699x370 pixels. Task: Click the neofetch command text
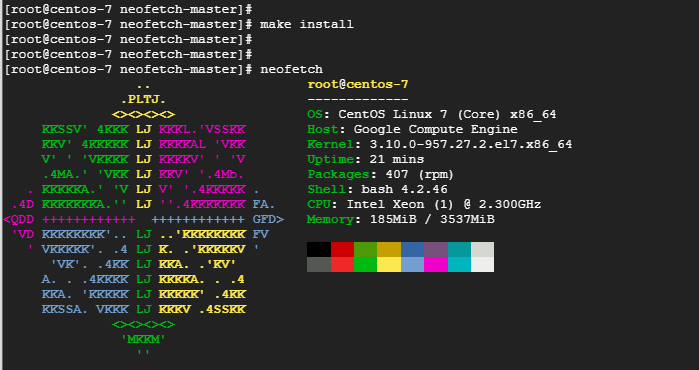tap(292, 70)
